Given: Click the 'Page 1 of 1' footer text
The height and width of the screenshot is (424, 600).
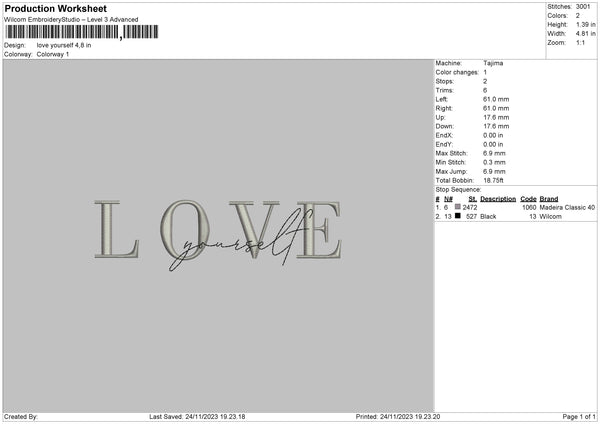Looking at the screenshot, I should click(x=579, y=417).
